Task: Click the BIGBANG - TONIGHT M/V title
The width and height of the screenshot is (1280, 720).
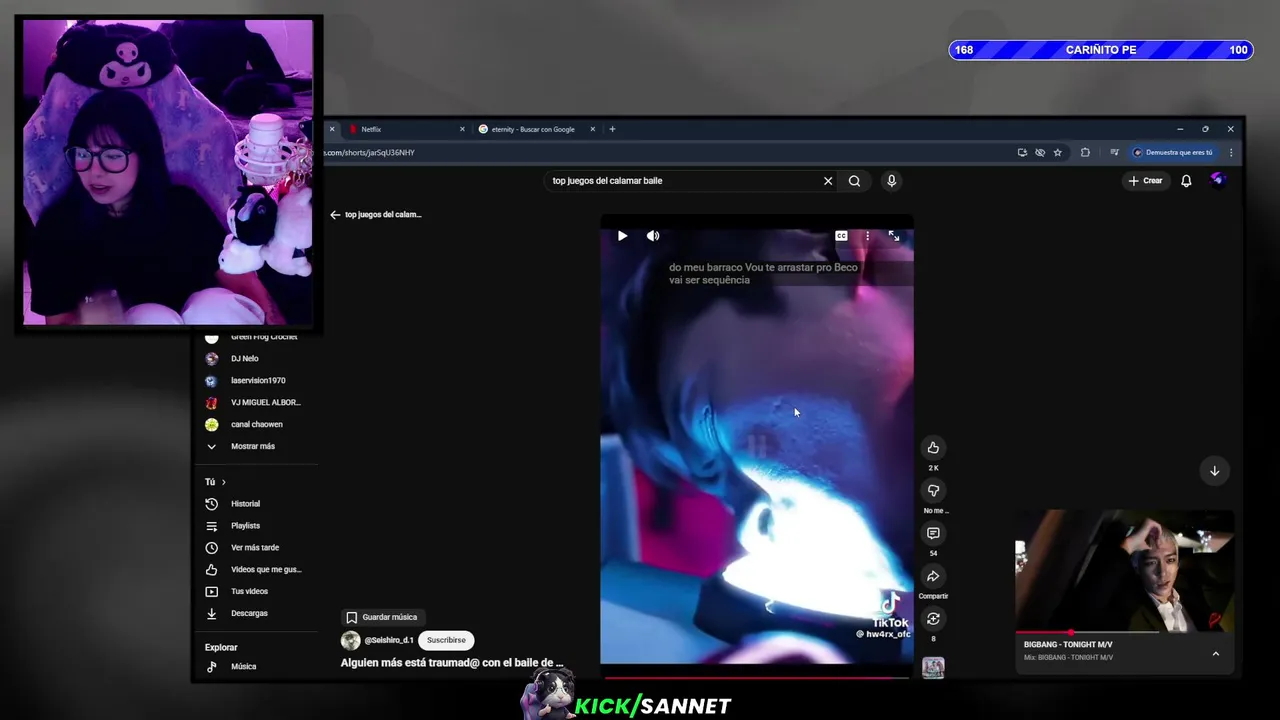Action: coord(1068,645)
